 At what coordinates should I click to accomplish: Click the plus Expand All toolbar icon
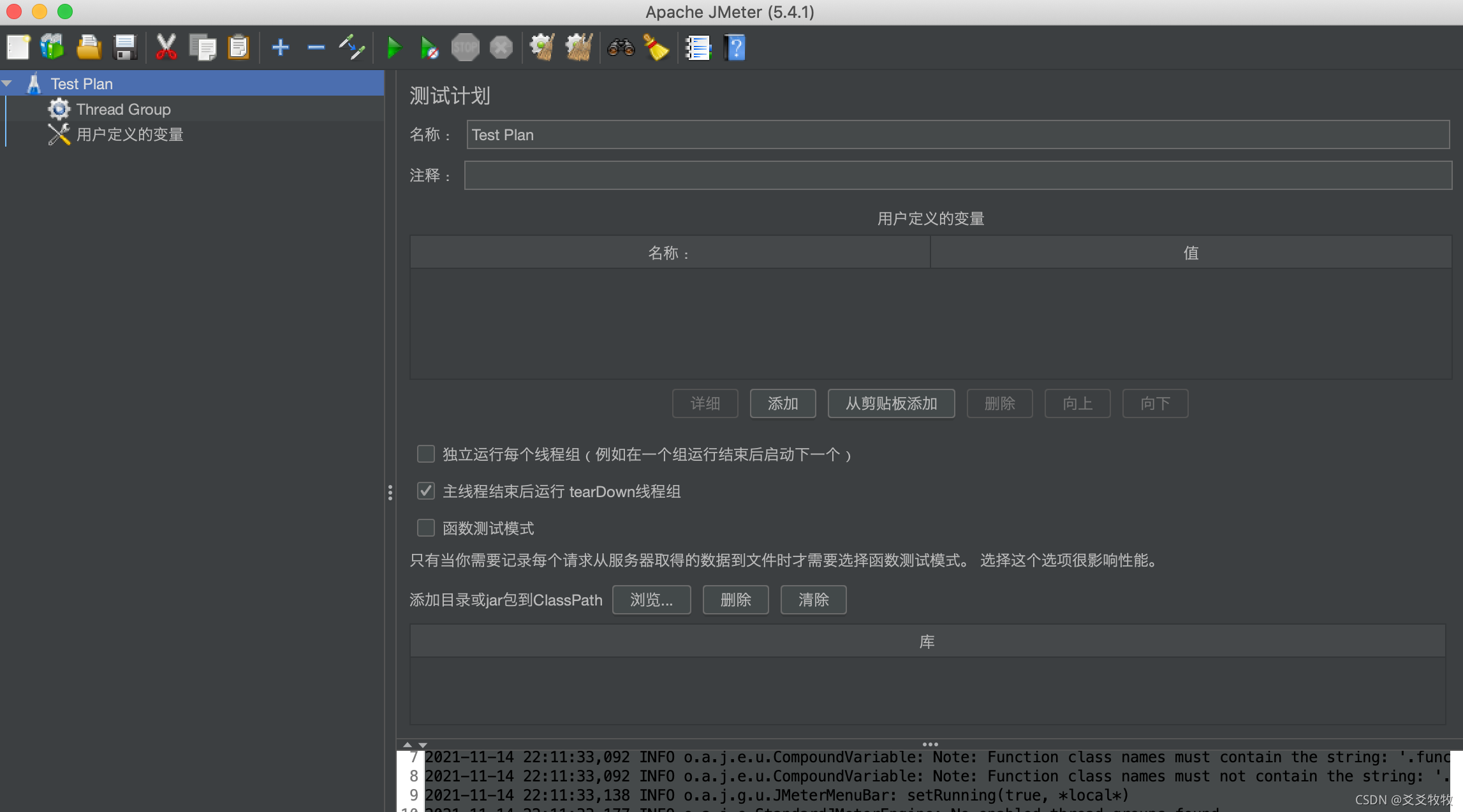[280, 48]
